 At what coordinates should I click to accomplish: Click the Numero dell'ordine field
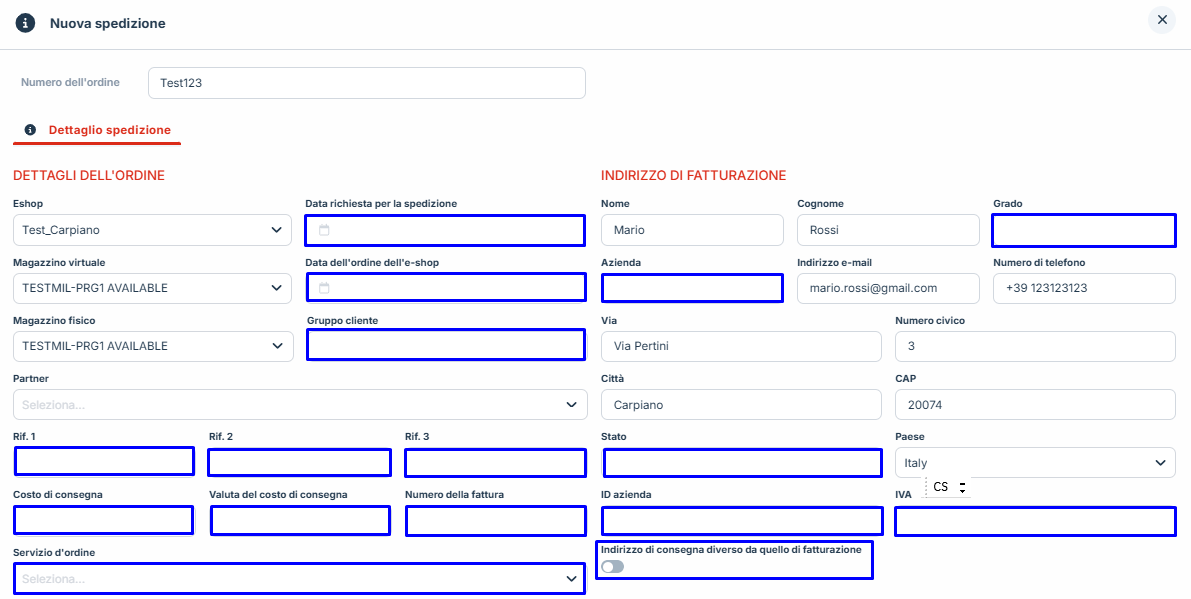pyautogui.click(x=366, y=84)
